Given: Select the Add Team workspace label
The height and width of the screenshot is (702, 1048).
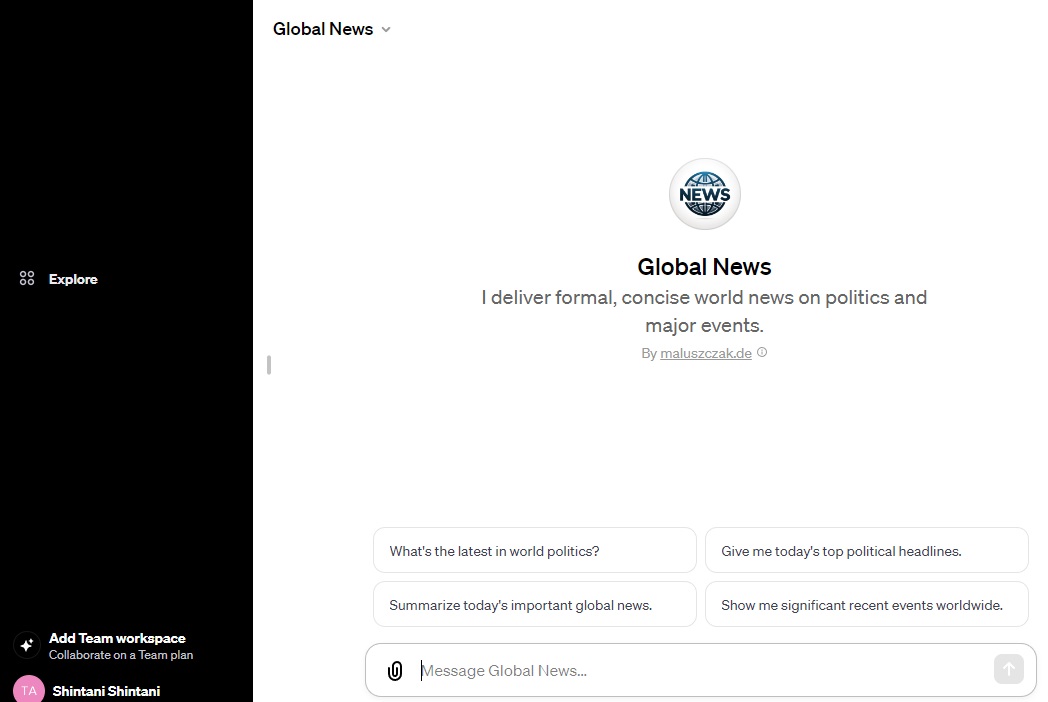Looking at the screenshot, I should (117, 638).
